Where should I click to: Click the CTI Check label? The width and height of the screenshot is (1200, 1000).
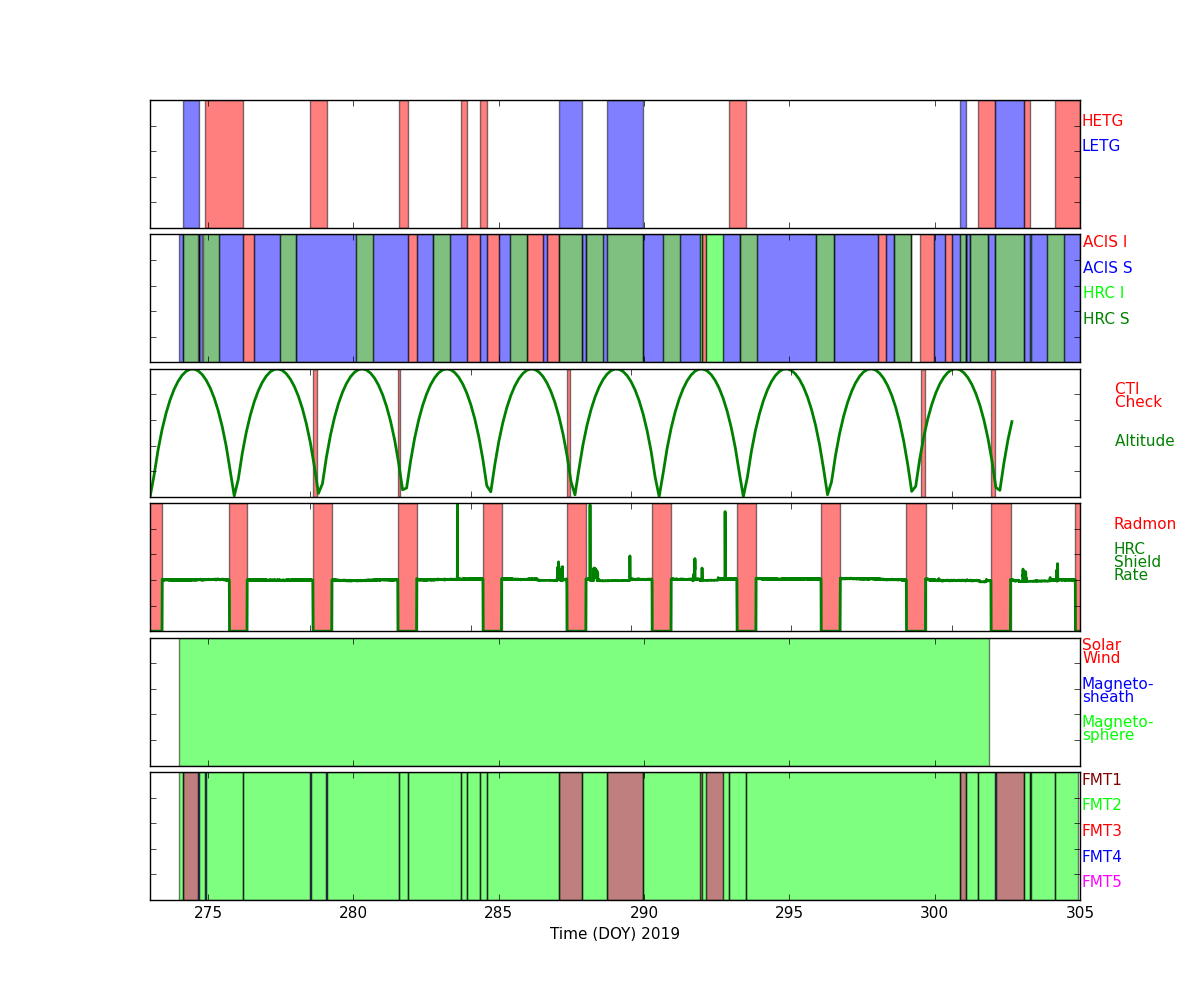point(1138,395)
